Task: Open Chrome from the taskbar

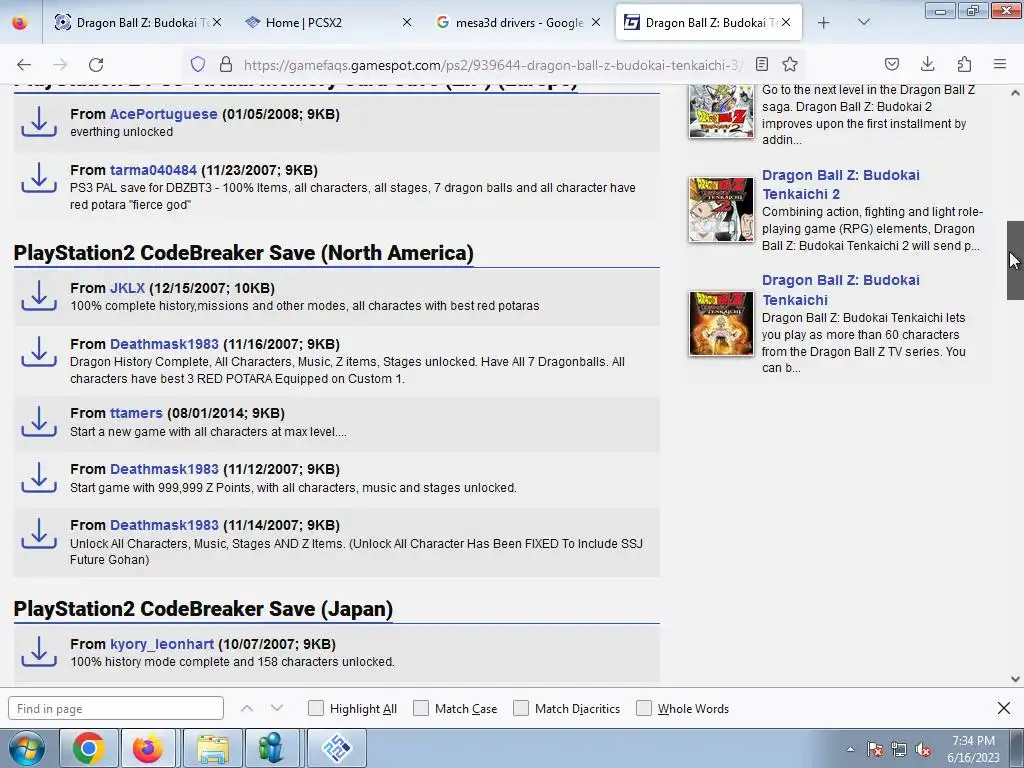Action: click(89, 748)
